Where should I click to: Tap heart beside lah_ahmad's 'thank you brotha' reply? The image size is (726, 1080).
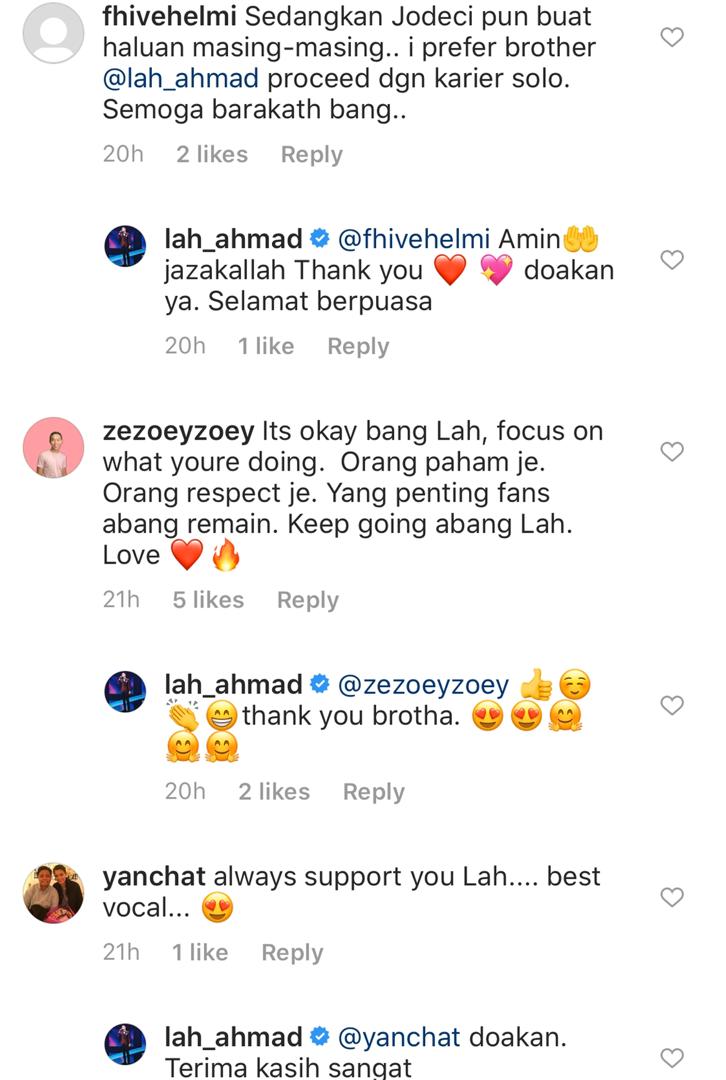click(672, 705)
